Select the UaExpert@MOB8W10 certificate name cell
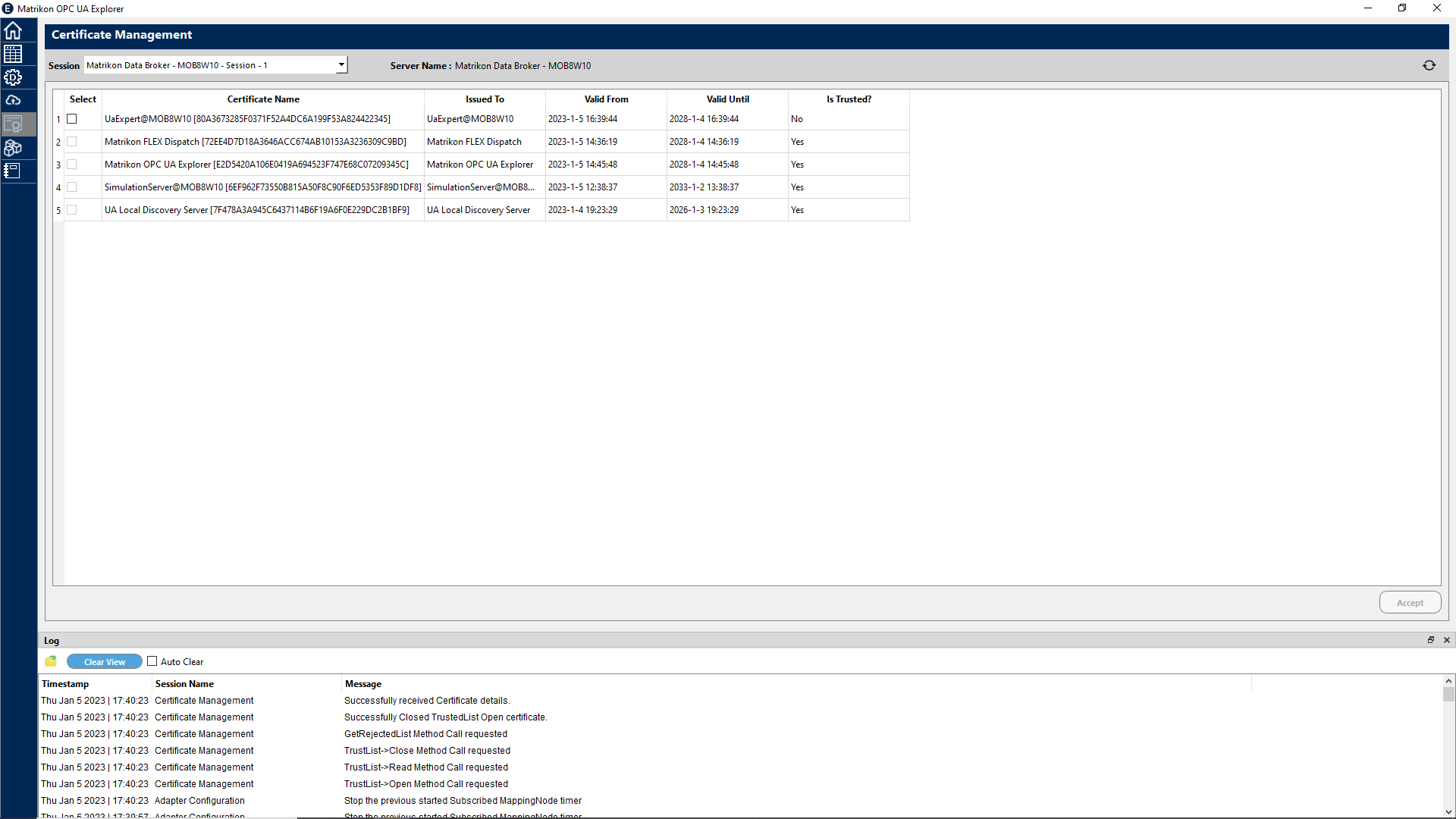The image size is (1456, 819). coord(263,119)
